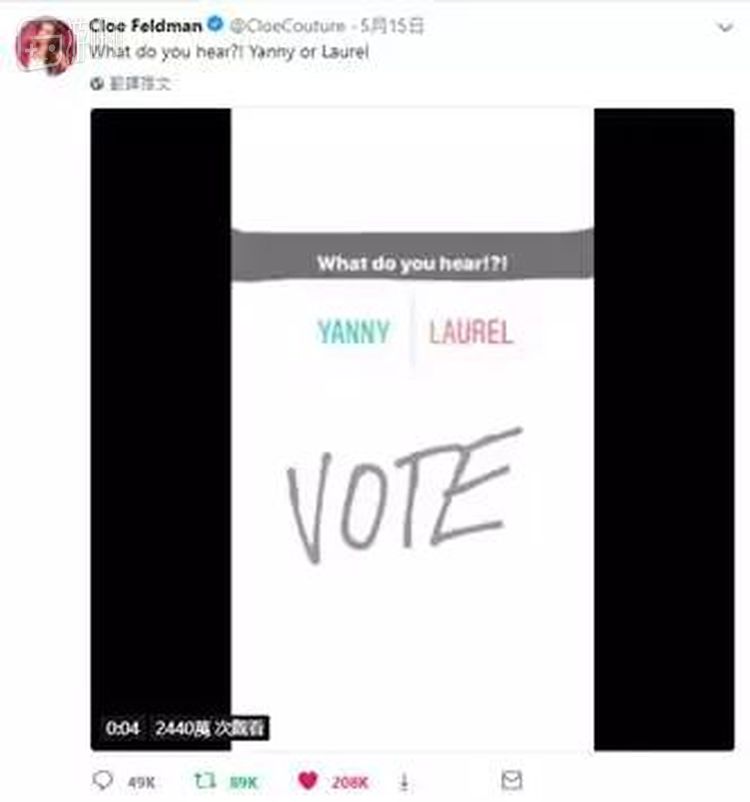Screen dimensions: 750x802
Task: Click the VOTE handwriting in video
Action: coord(404,495)
